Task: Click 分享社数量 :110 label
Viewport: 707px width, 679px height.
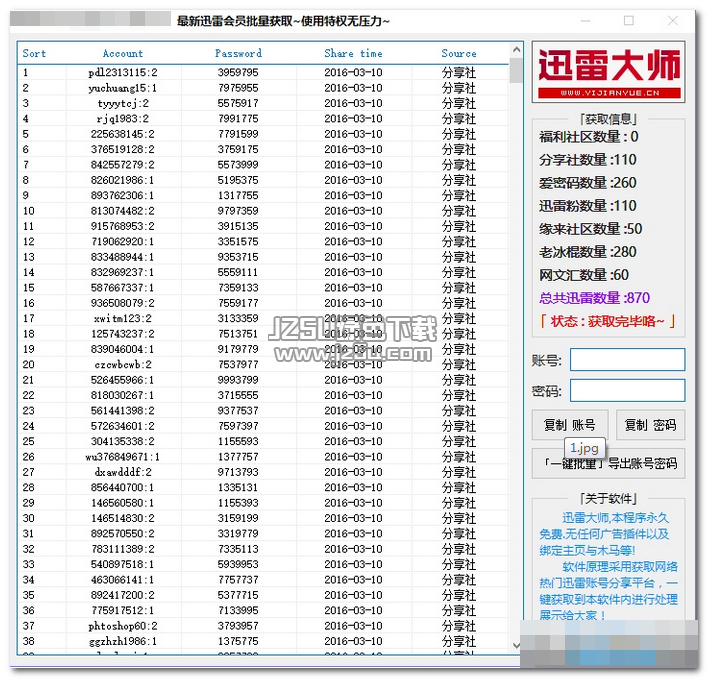Action: click(x=588, y=160)
